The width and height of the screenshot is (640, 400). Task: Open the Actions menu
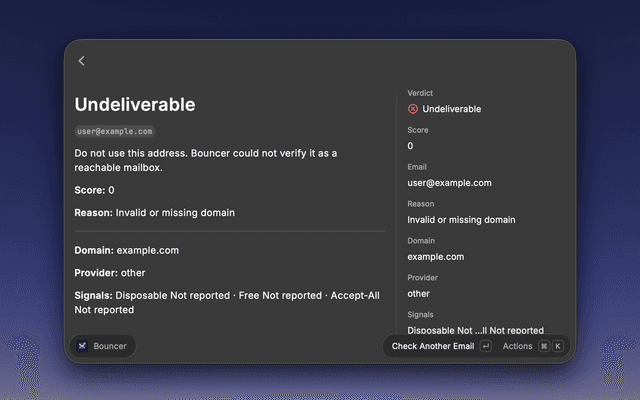click(517, 346)
